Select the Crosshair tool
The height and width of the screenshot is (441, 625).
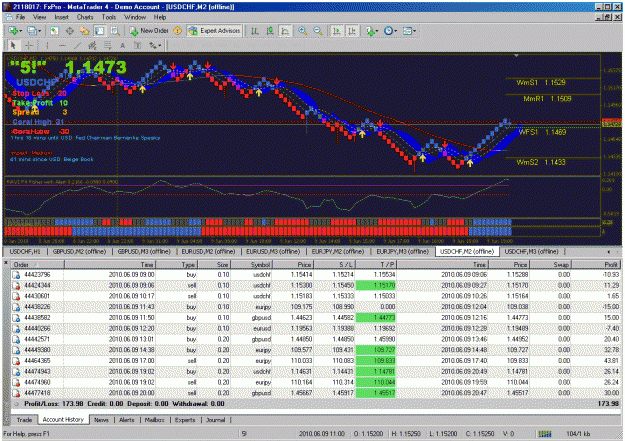(x=29, y=45)
